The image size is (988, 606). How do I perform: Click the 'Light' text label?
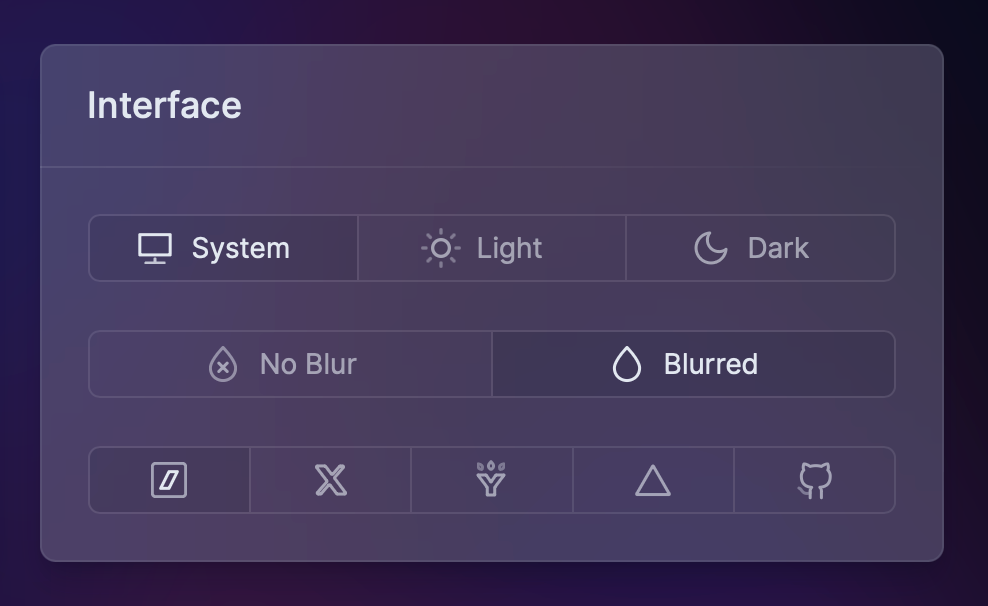tap(510, 249)
